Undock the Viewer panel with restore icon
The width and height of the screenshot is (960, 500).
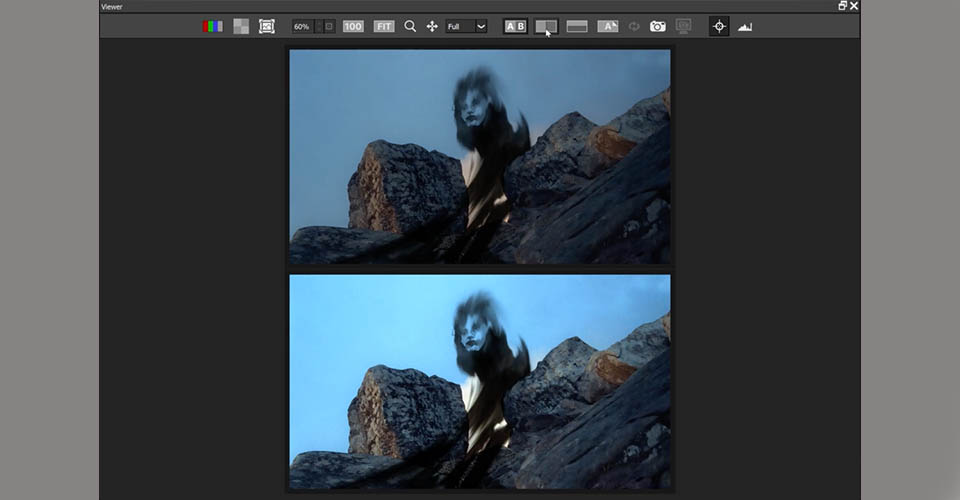click(x=842, y=6)
